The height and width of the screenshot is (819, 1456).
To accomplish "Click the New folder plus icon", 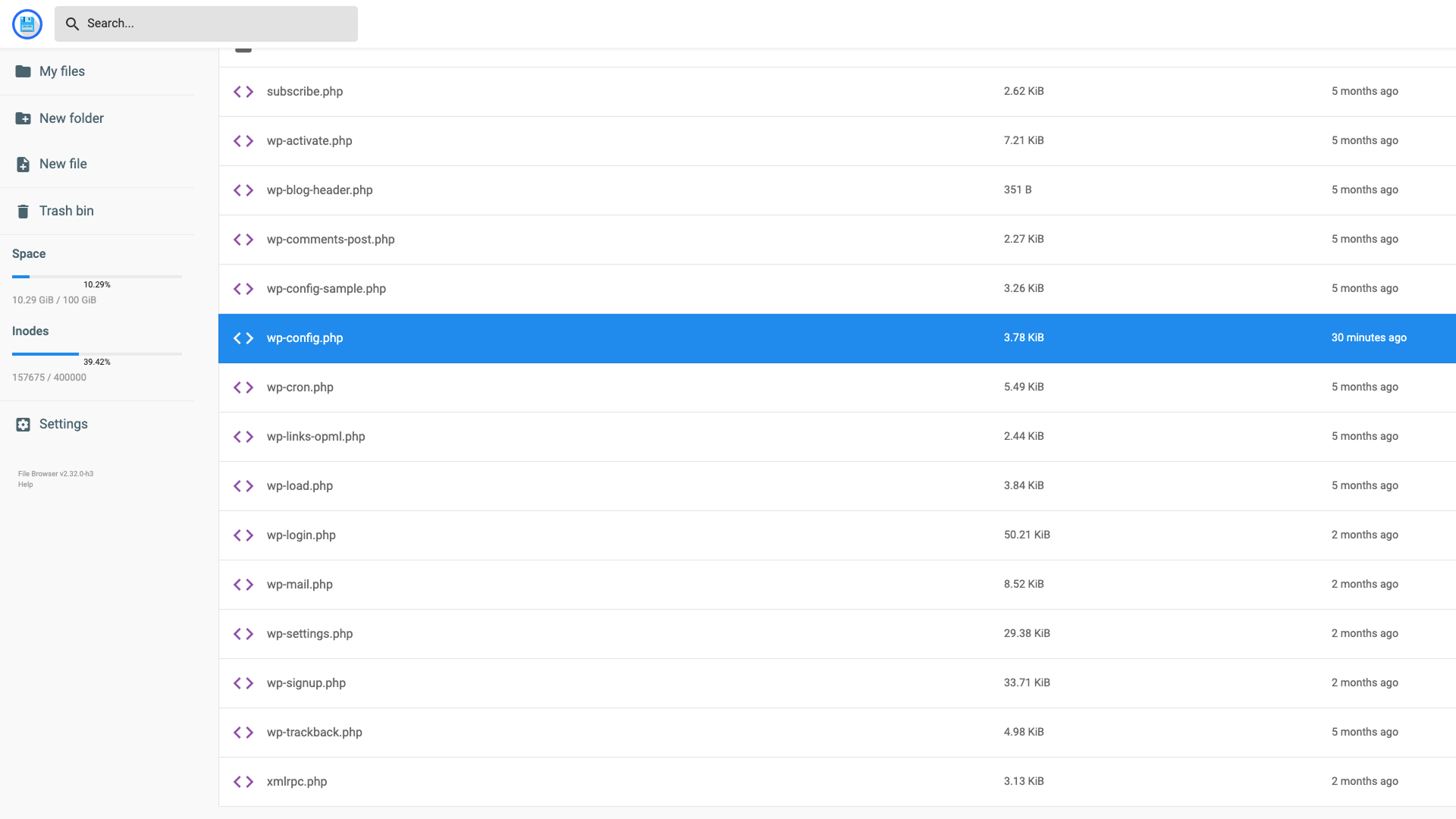I will (24, 118).
